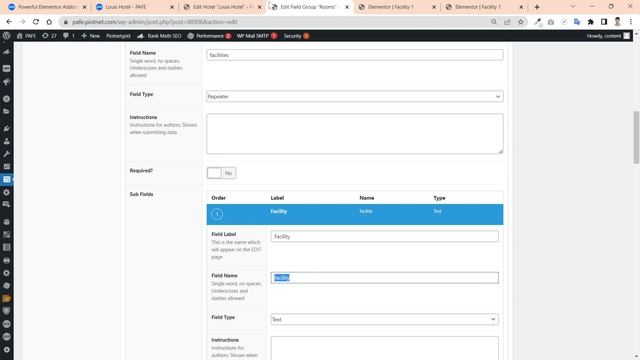Close the Edit Field Group "Rooms" tab
The width and height of the screenshot is (640, 360).
click(347, 7)
